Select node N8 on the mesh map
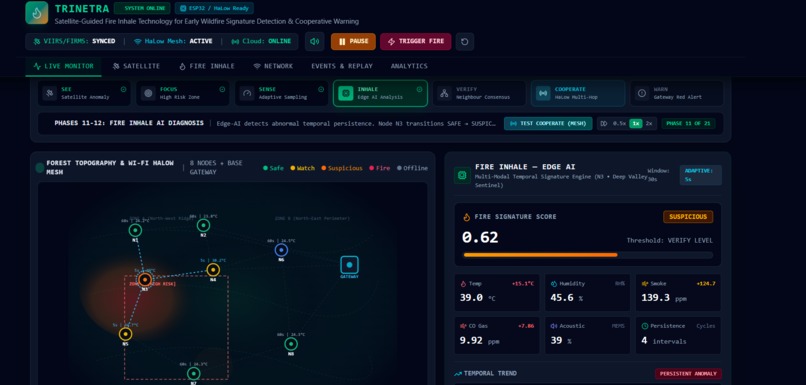 [x=291, y=344]
